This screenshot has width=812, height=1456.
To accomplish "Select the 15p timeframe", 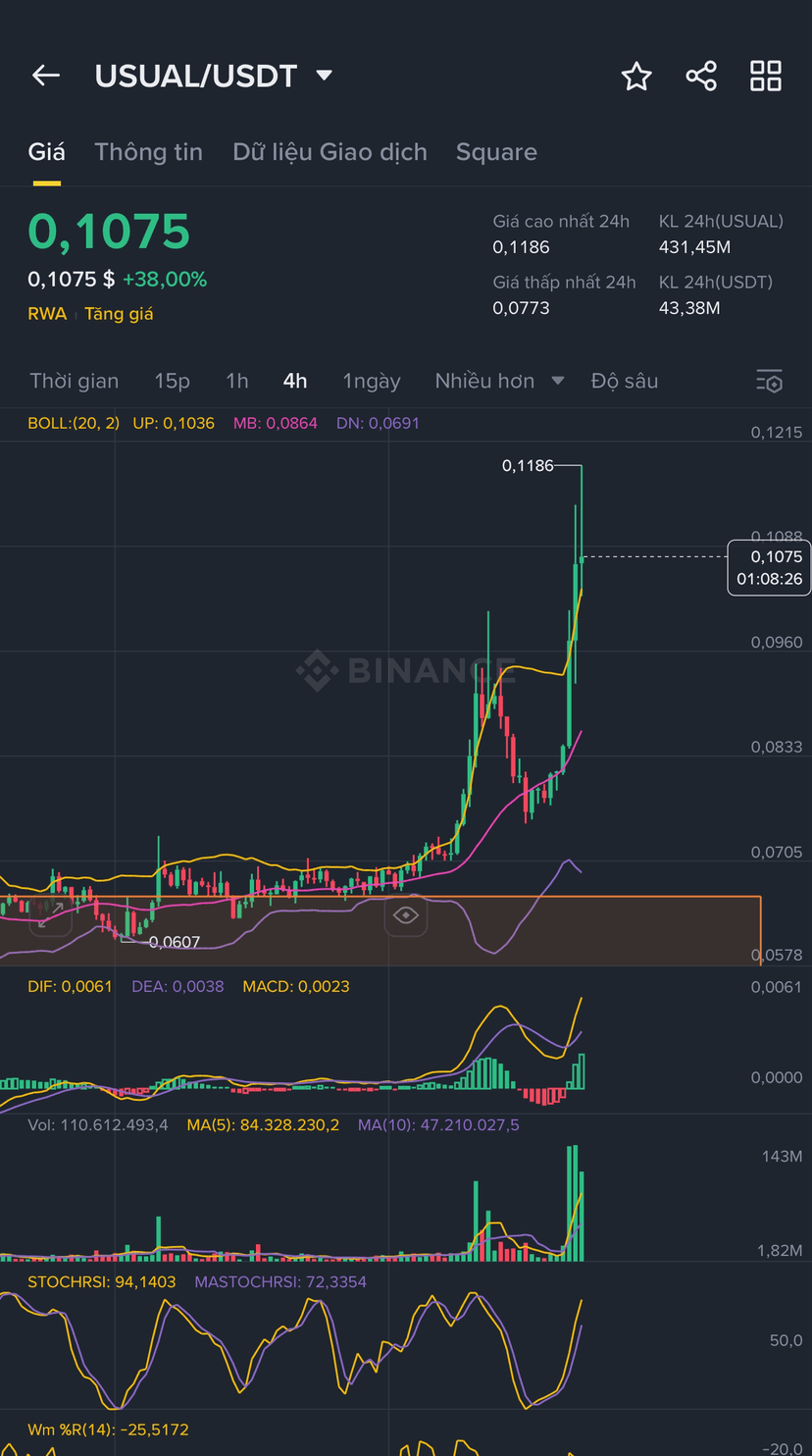I will tap(172, 381).
